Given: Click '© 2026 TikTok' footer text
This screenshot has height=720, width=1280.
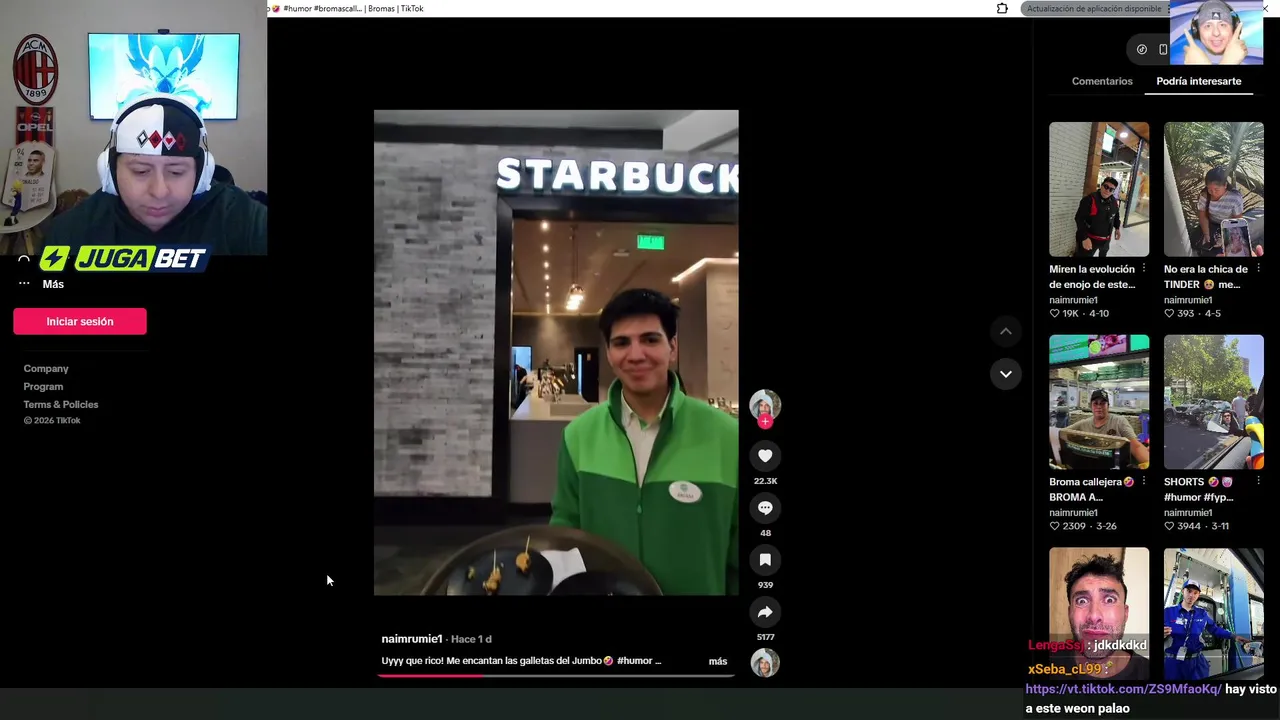Looking at the screenshot, I should point(52,421).
